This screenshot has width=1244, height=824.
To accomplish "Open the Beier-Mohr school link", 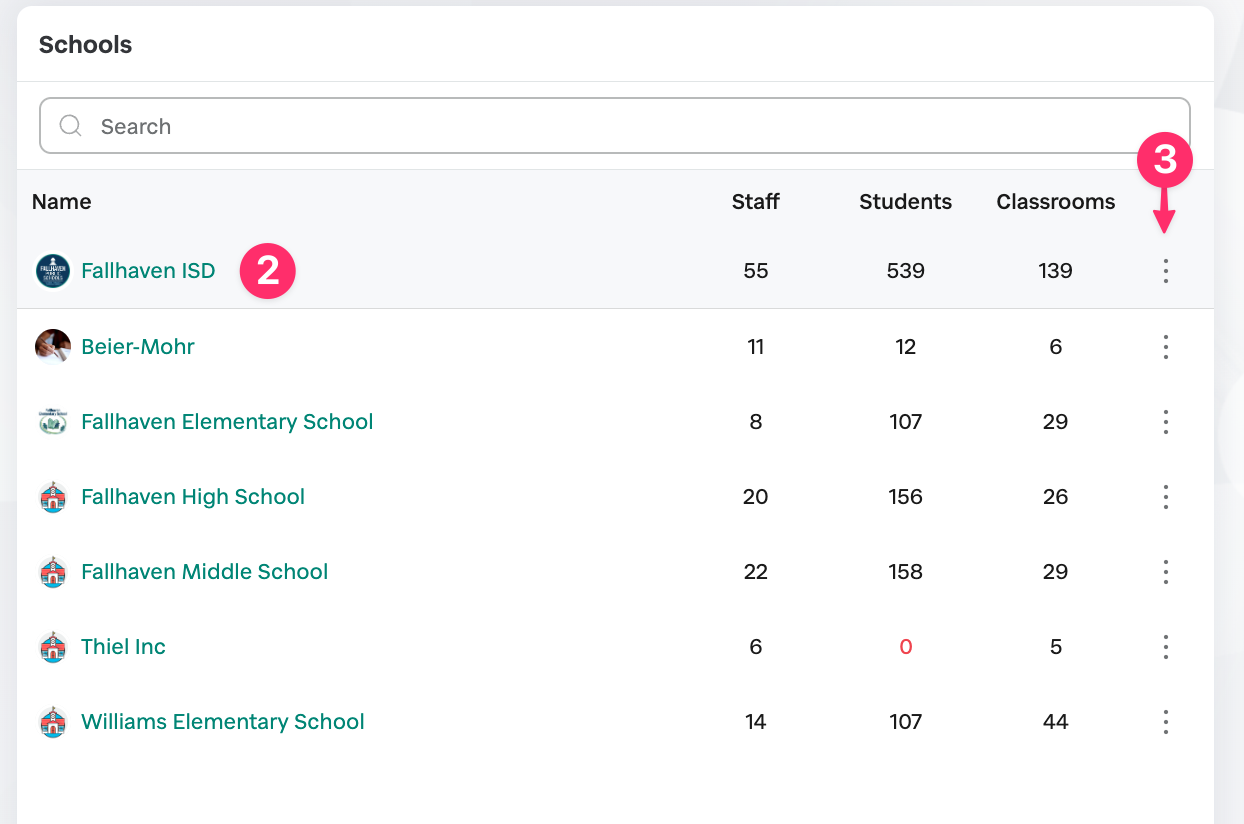I will pos(138,347).
